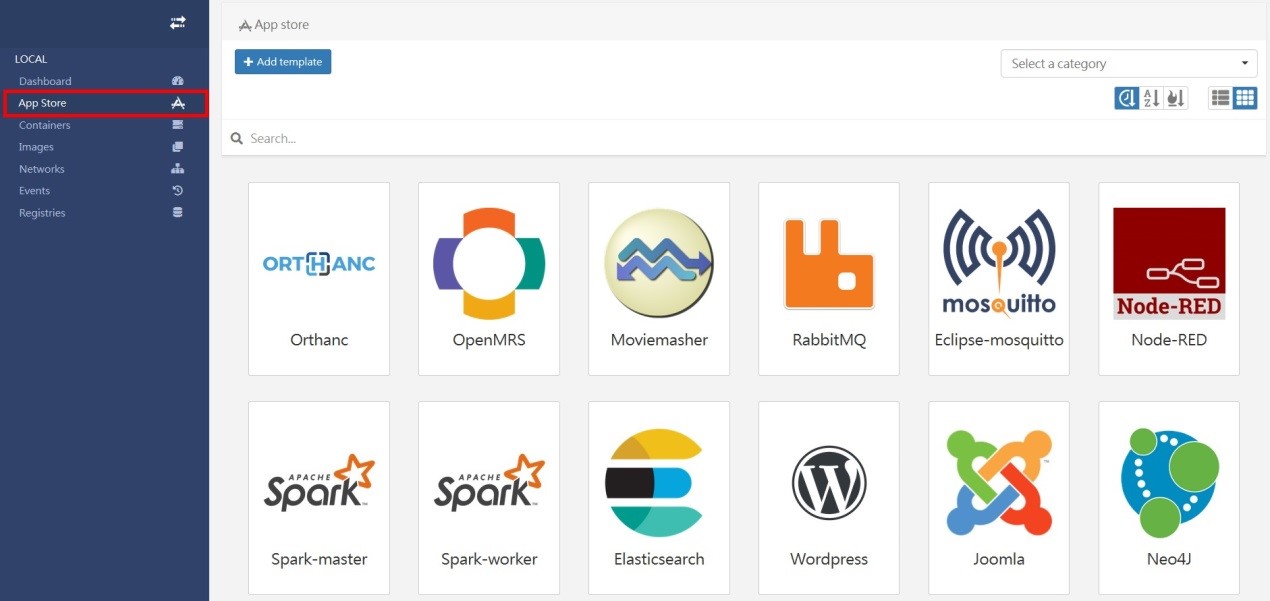This screenshot has height=601, width=1270.
Task: Click the App Store icon next to its label
Action: [x=177, y=103]
